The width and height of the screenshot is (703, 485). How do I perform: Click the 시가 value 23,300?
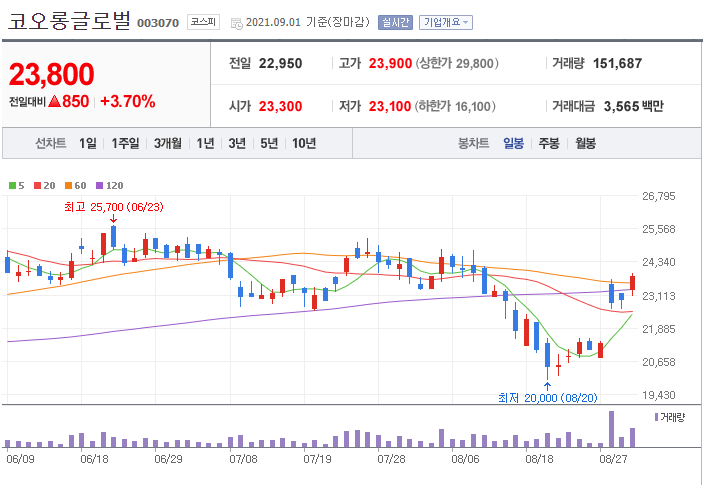281,107
